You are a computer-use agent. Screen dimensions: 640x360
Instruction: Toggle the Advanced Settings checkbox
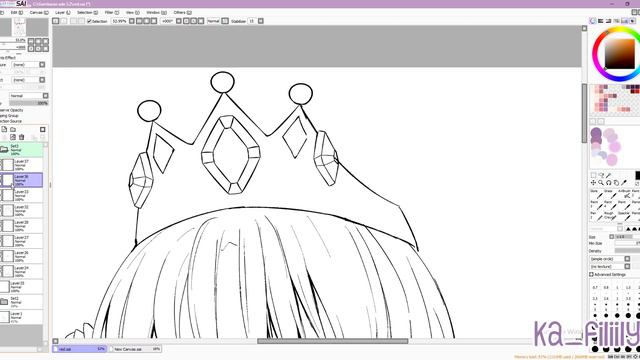click(x=591, y=274)
